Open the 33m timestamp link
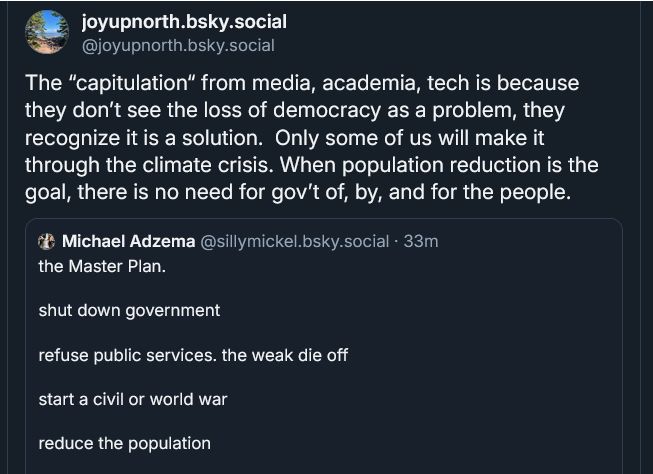 click(420, 242)
